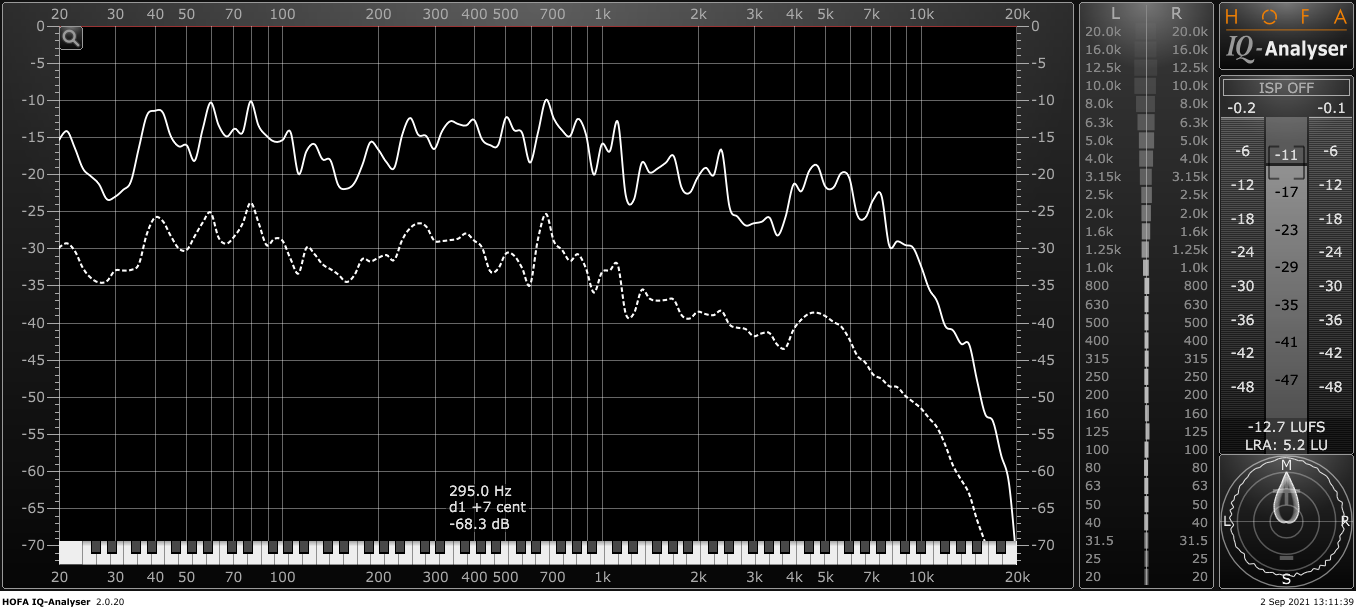Select the 31.5 band in the R column
This screenshot has width=1356, height=611.
tap(1196, 541)
